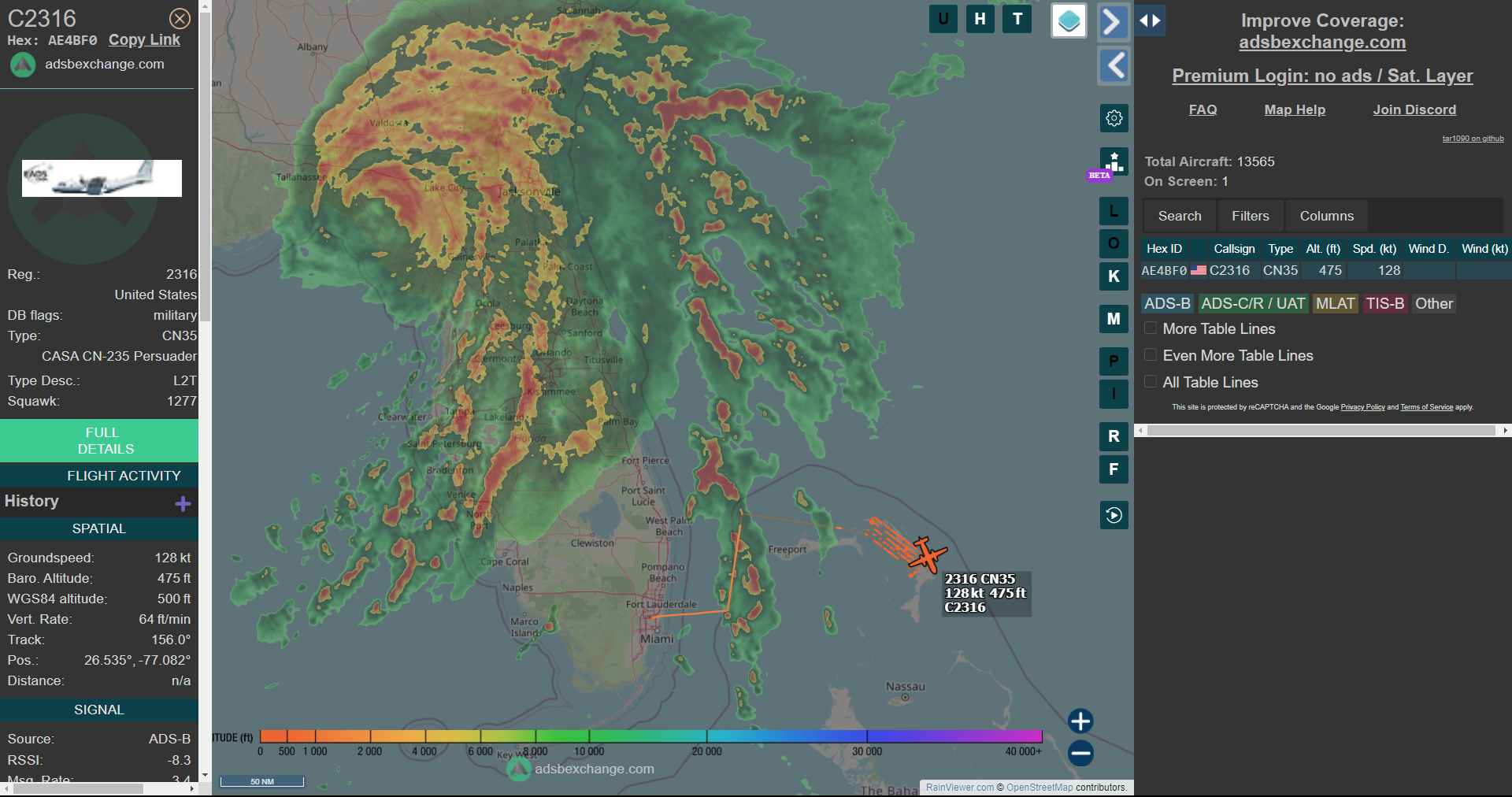Click the left chevron sidebar arrow
Image resolution: width=1512 pixels, height=797 pixels.
[1114, 65]
